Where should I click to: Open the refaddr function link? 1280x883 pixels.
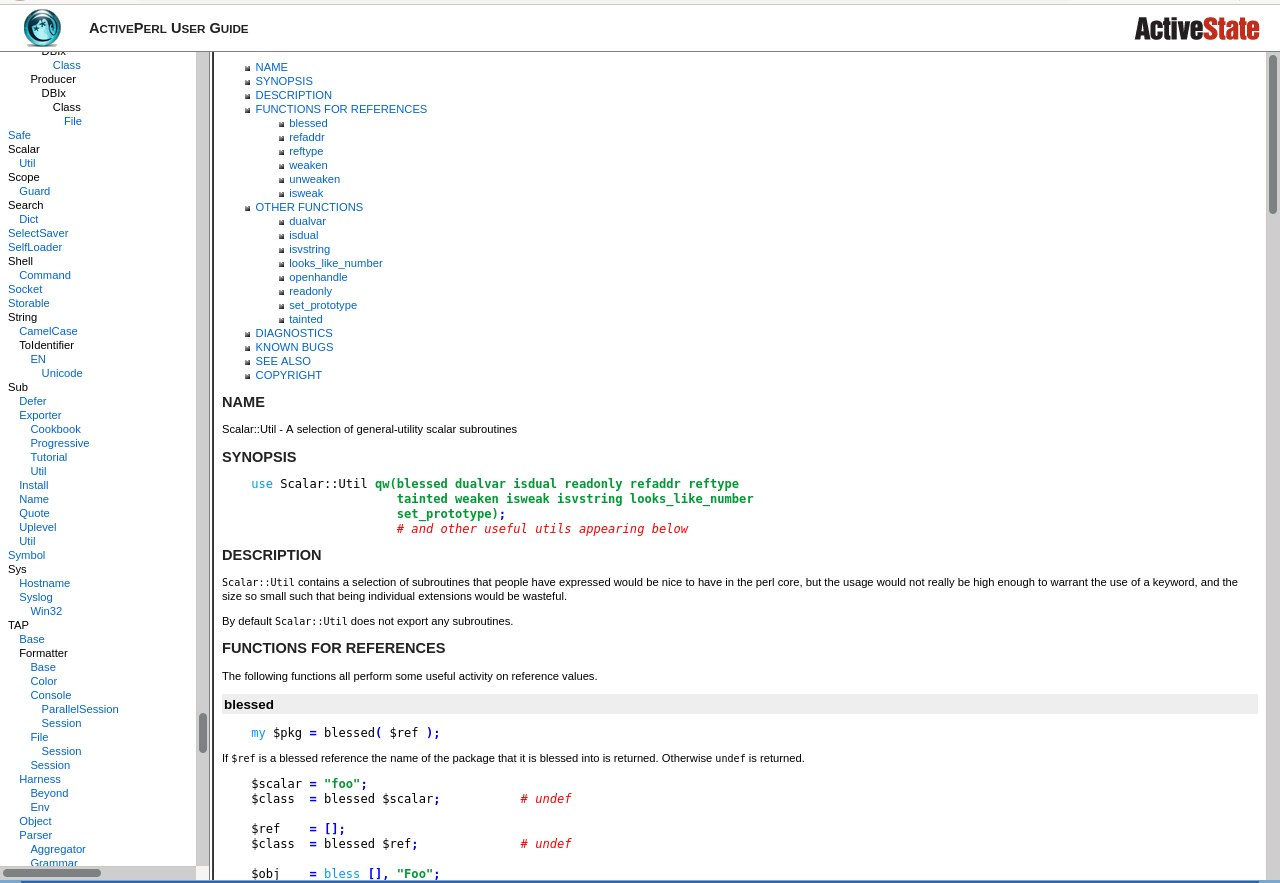306,137
